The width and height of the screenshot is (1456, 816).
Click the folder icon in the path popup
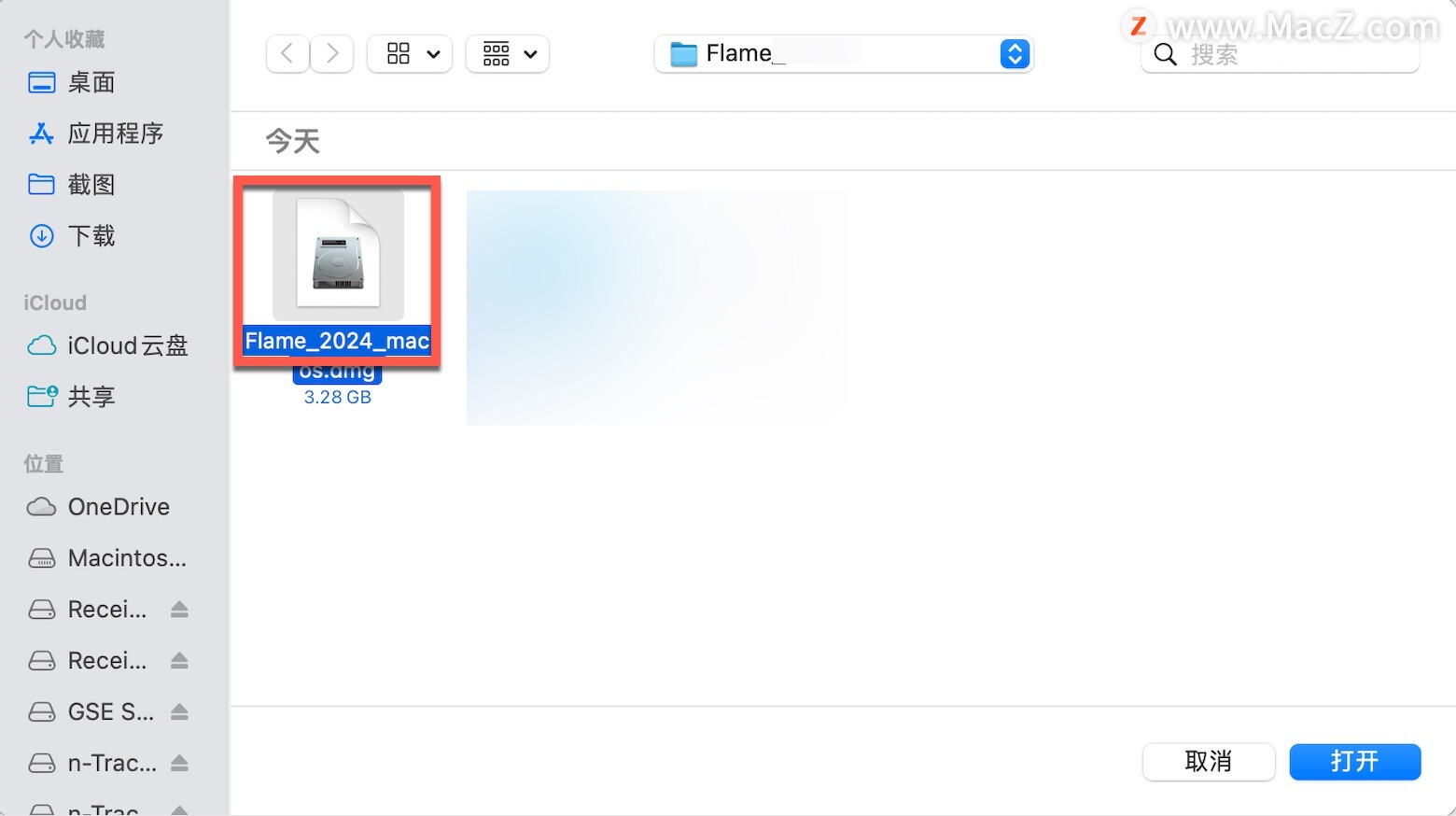tap(684, 54)
